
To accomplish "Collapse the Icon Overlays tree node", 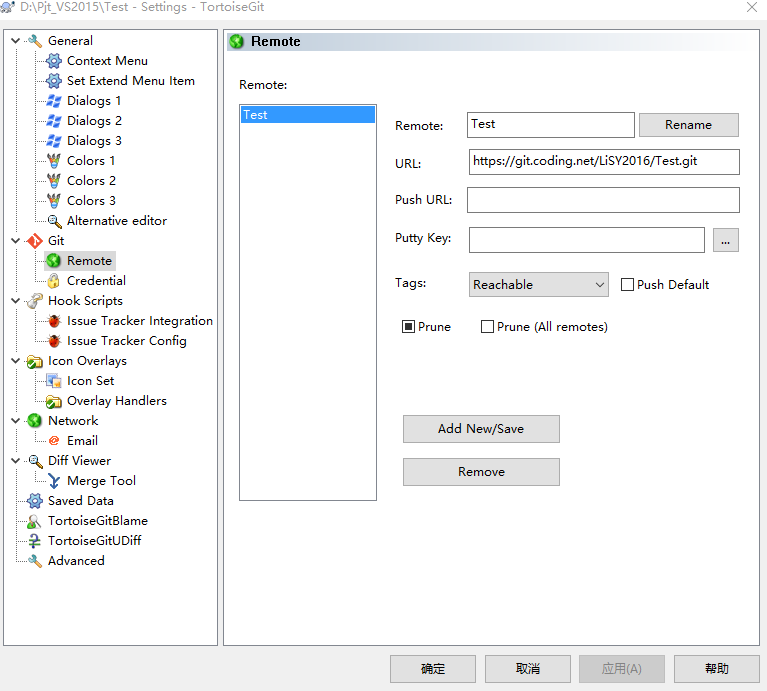I will click(x=16, y=361).
